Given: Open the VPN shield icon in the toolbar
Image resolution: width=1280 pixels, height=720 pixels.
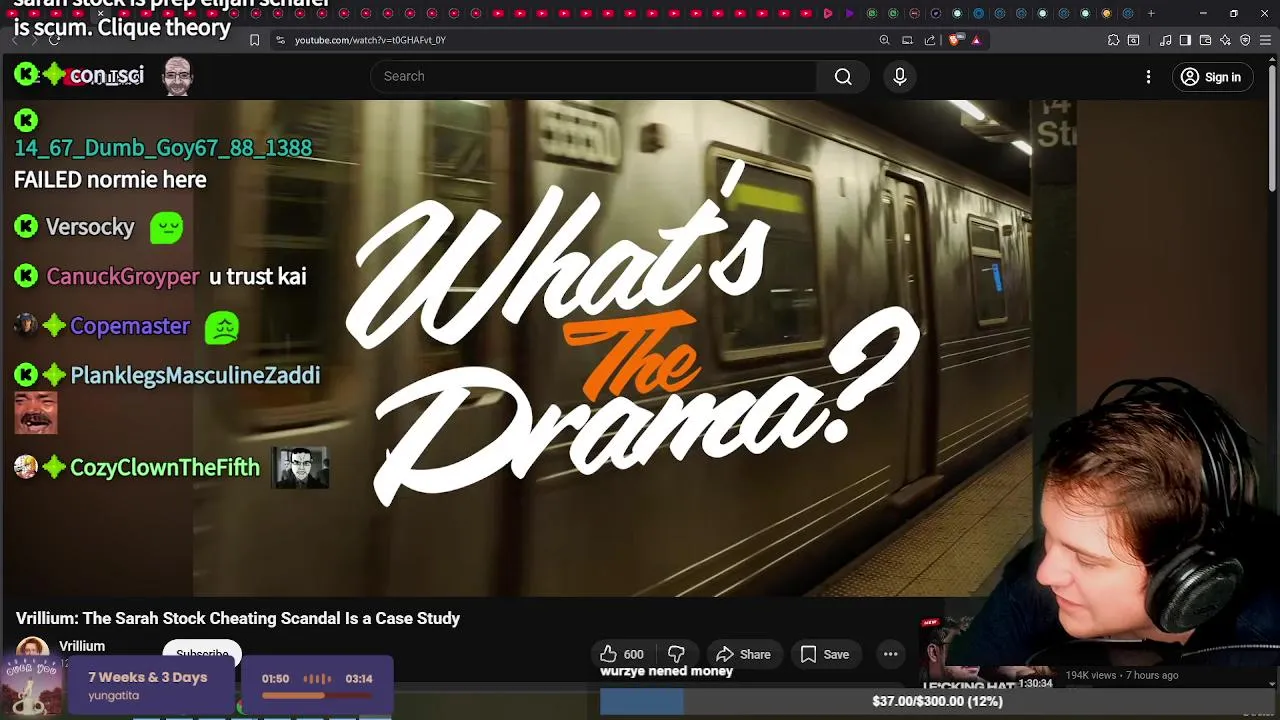Looking at the screenshot, I should click(1245, 40).
